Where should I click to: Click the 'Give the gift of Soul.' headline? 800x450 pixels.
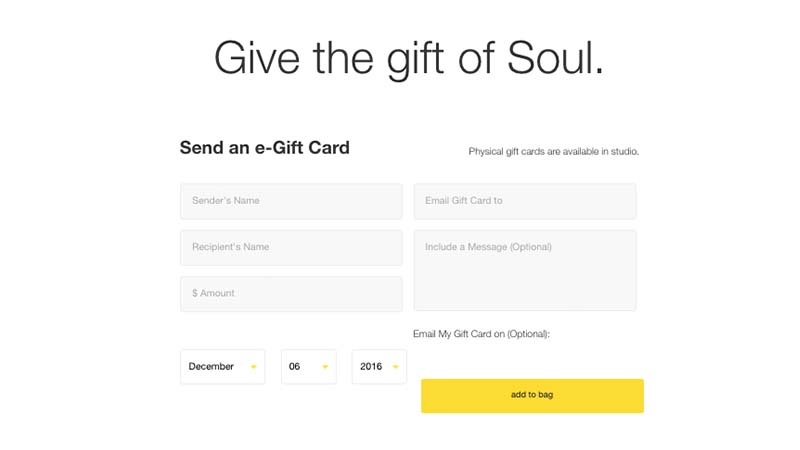[x=408, y=59]
